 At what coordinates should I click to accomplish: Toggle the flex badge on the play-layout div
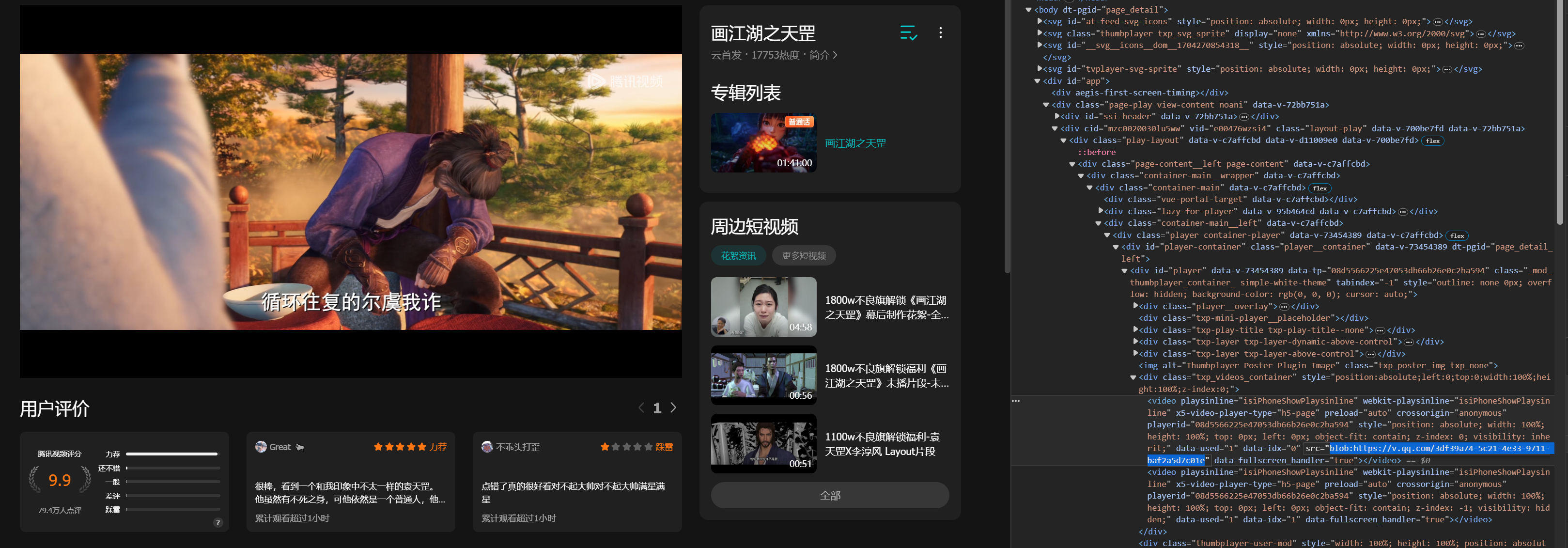[1432, 140]
